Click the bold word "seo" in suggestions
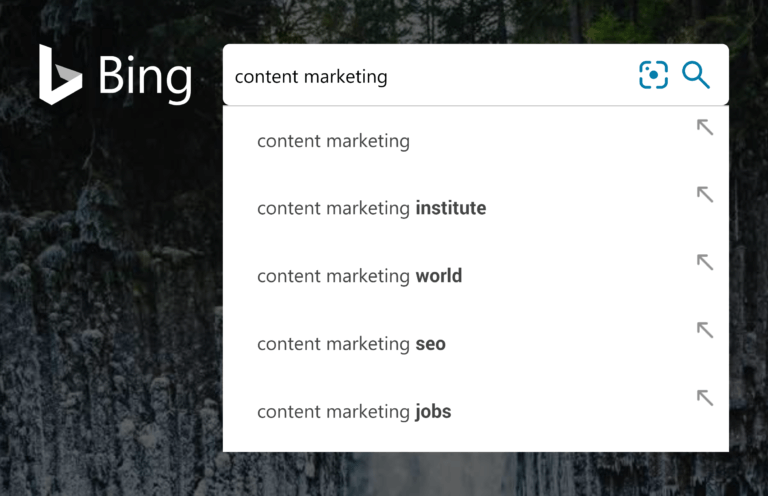The width and height of the screenshot is (768, 496). point(431,344)
